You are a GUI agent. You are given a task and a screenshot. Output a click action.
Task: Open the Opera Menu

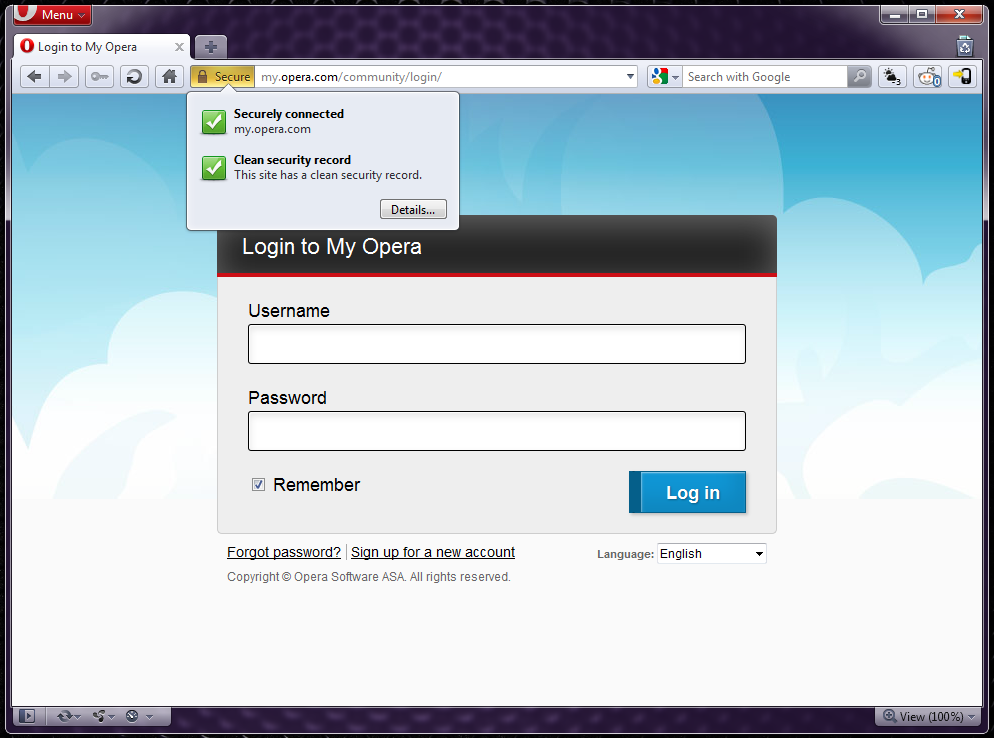pyautogui.click(x=53, y=15)
